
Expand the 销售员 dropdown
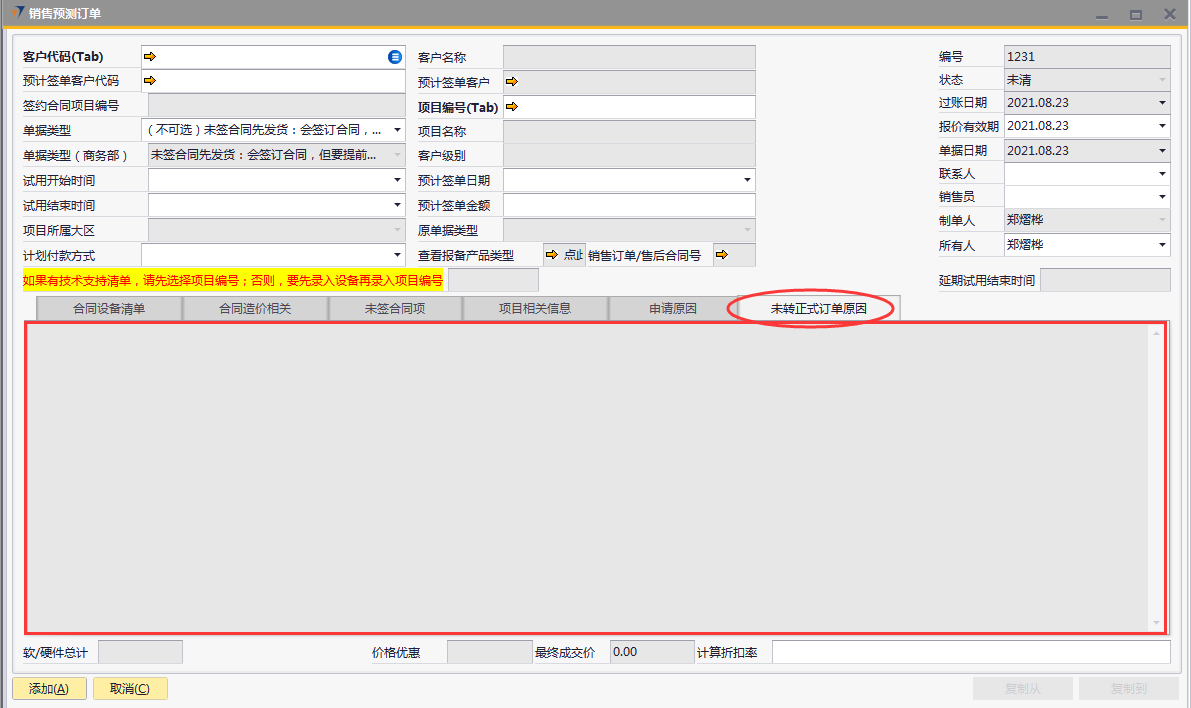(1162, 197)
